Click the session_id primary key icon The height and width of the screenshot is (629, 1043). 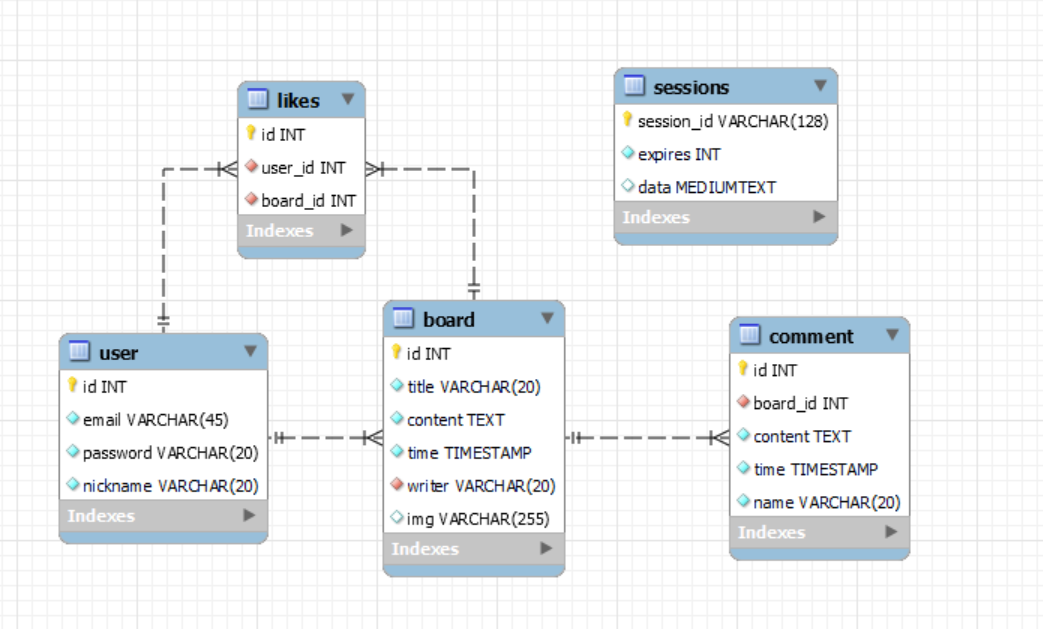click(x=627, y=120)
